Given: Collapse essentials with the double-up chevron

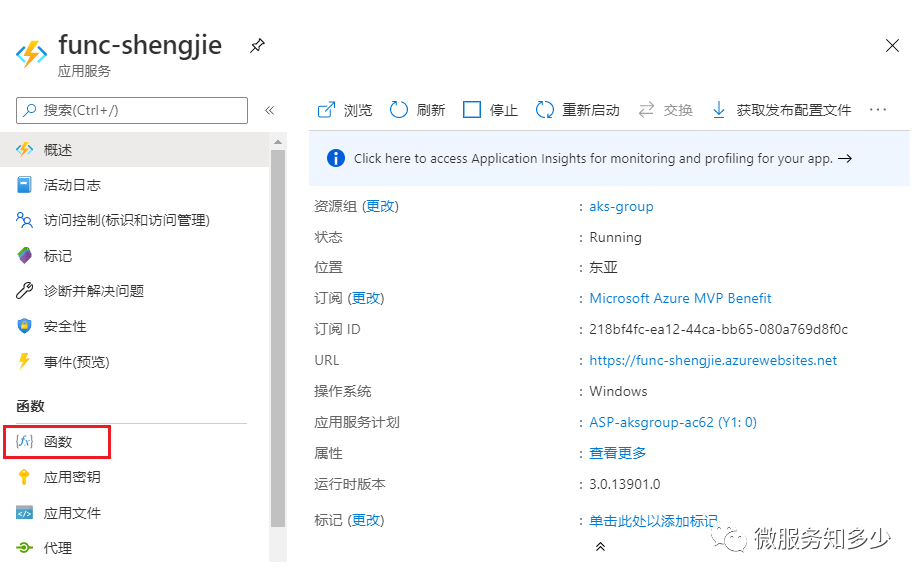Looking at the screenshot, I should click(x=600, y=547).
